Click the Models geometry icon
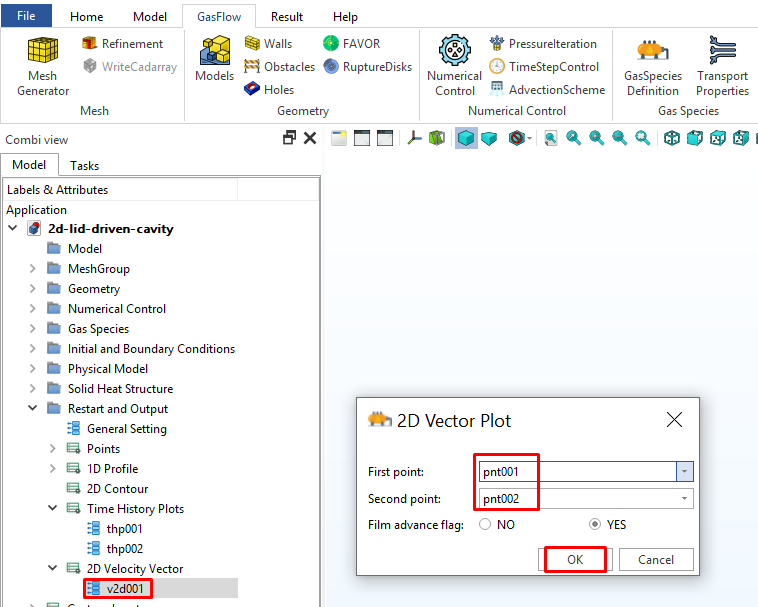Image resolution: width=758 pixels, height=607 pixels. tap(214, 58)
